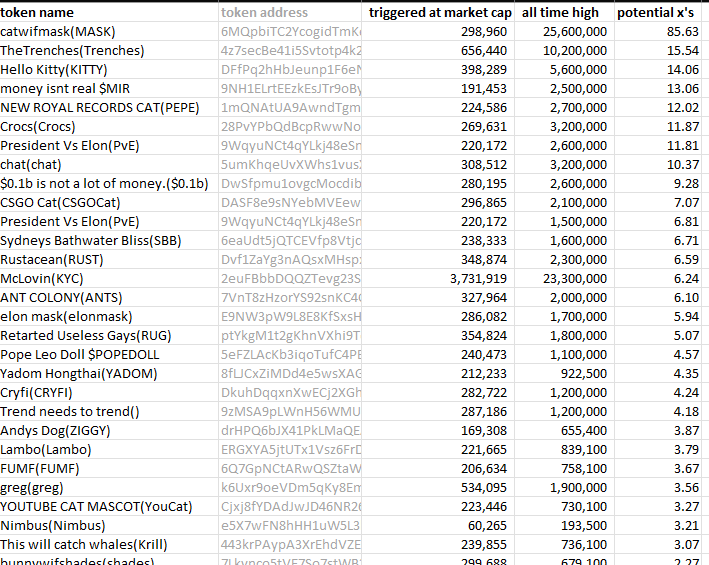Select market cap value 534,095
709x565 pixels.
(438, 487)
